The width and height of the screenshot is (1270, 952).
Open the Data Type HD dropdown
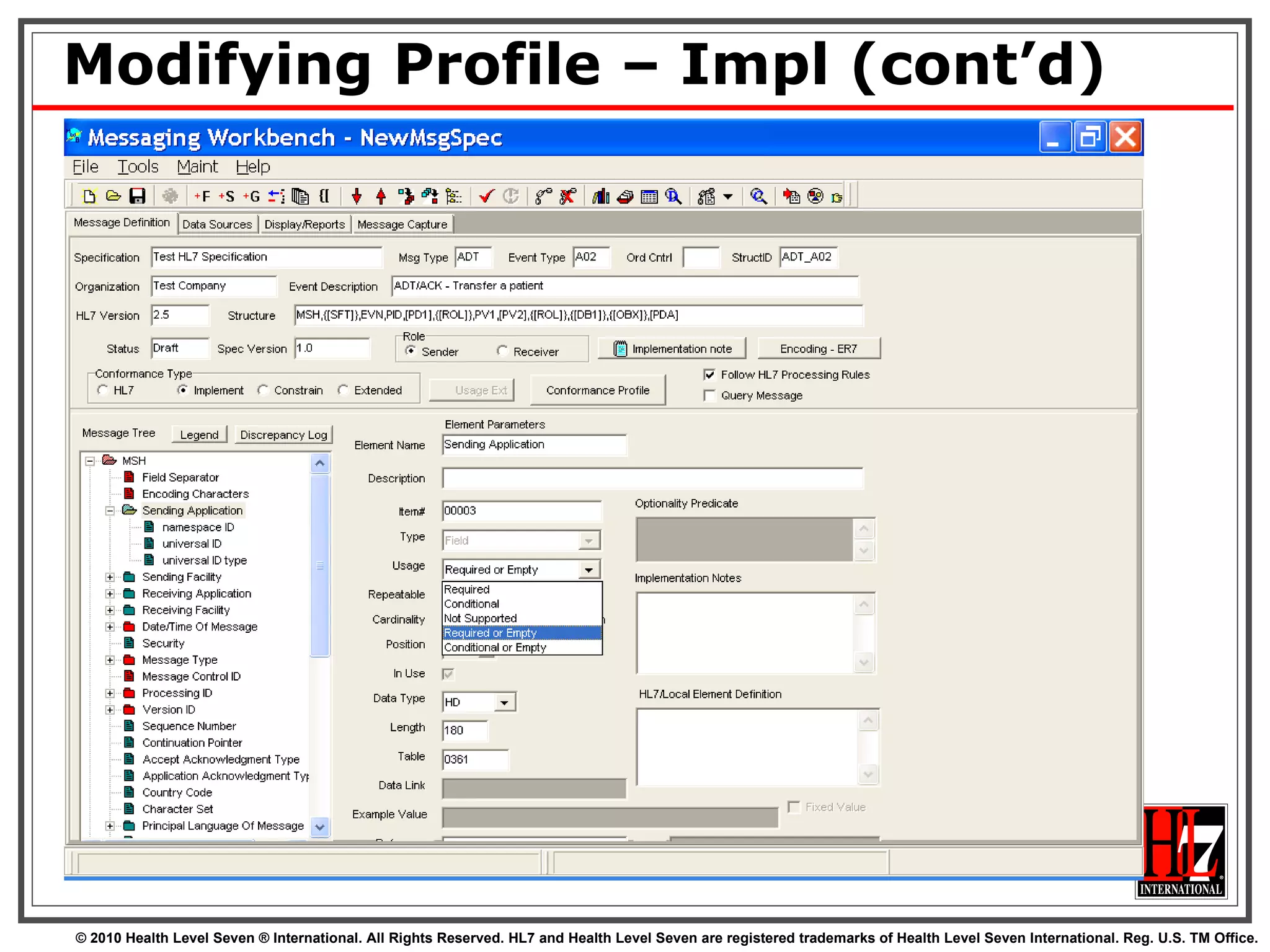[x=505, y=702]
